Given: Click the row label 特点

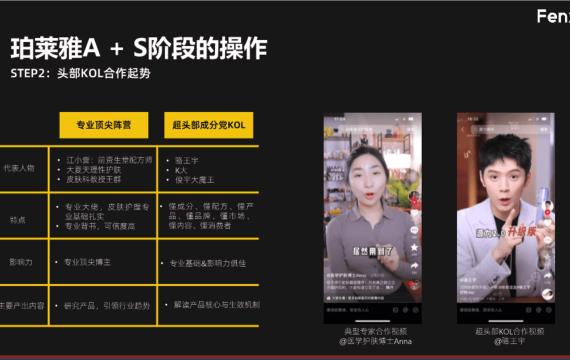Looking at the screenshot, I should (17, 220).
